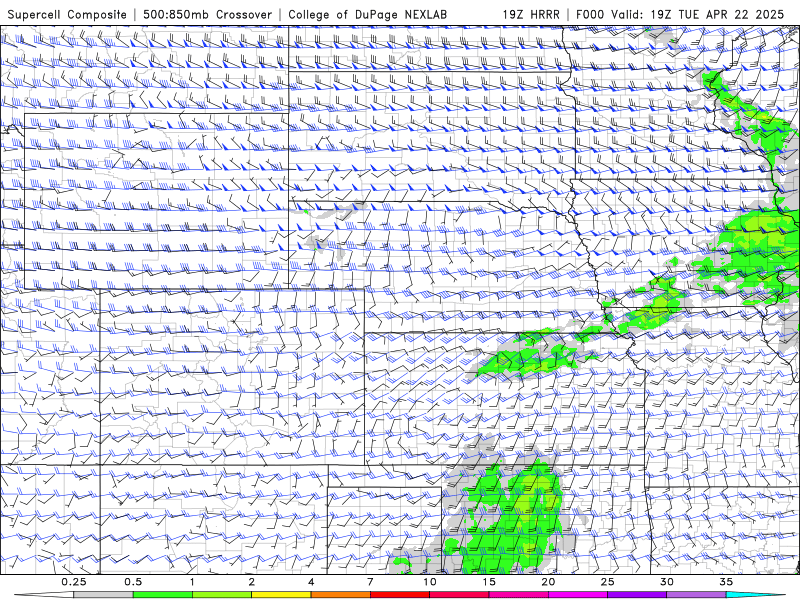The height and width of the screenshot is (600, 800).
Task: Click the "10" legend value
Action: pos(430,582)
